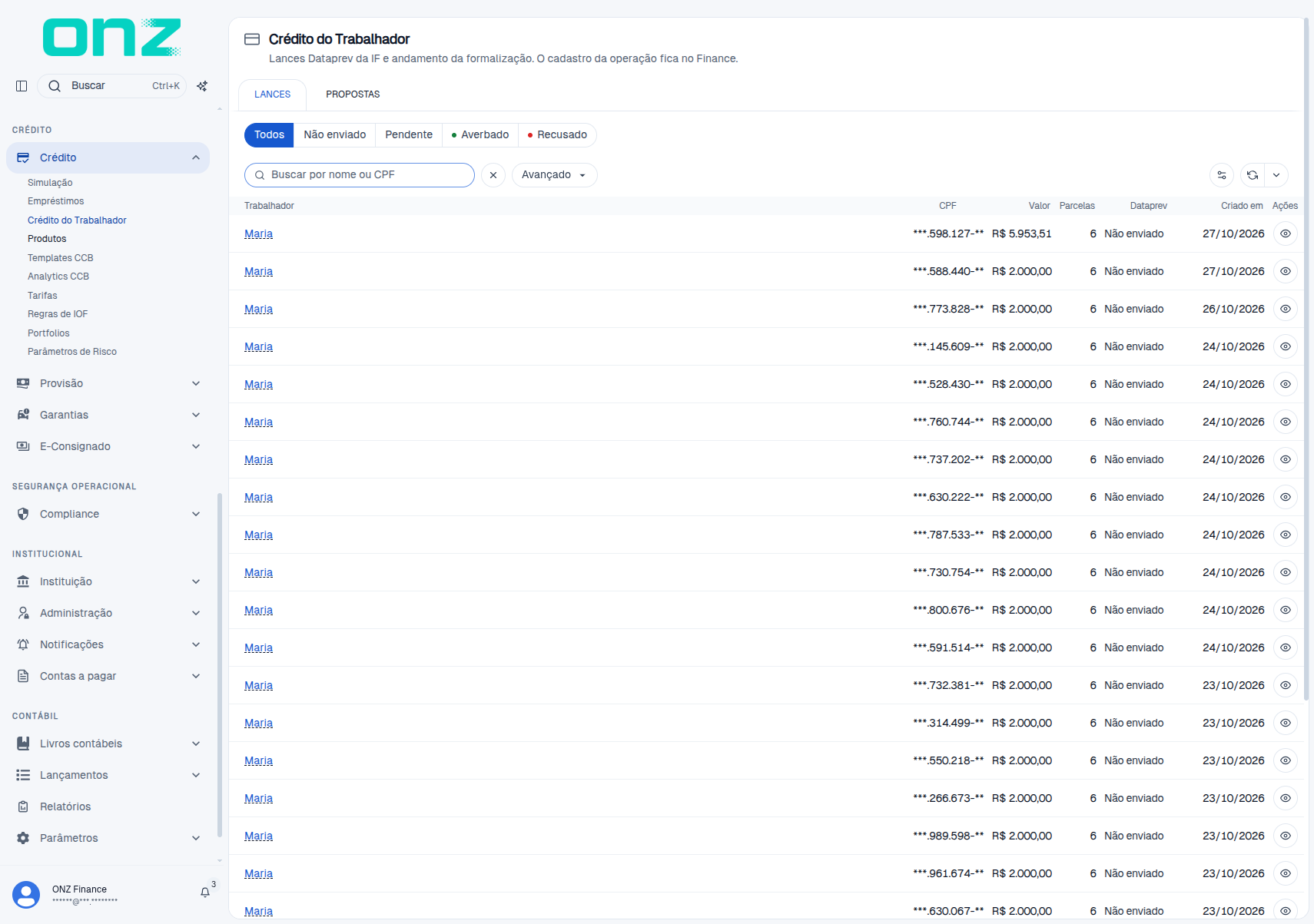The height and width of the screenshot is (924, 1314).
Task: Toggle the sidebar panel icon
Action: pyautogui.click(x=22, y=86)
